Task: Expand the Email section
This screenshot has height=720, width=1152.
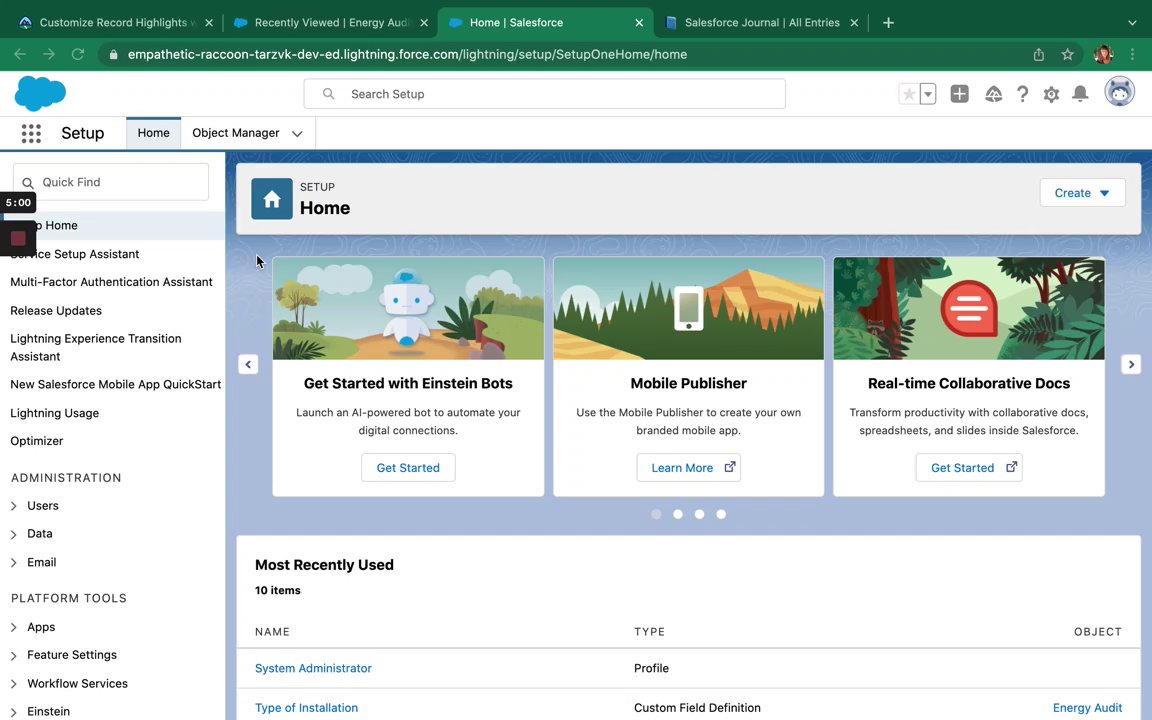Action: (14, 563)
